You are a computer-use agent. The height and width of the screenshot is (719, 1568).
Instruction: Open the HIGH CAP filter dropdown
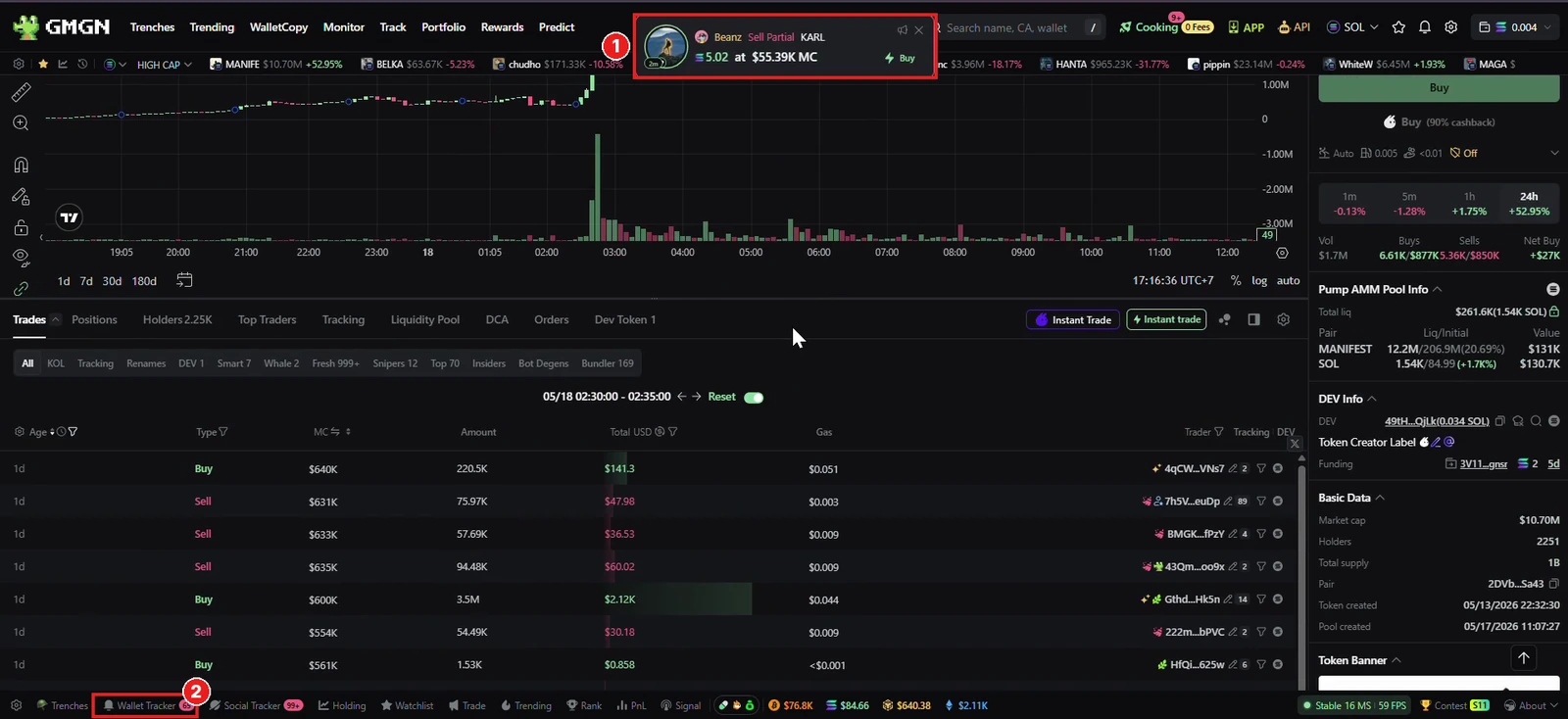[x=165, y=65]
